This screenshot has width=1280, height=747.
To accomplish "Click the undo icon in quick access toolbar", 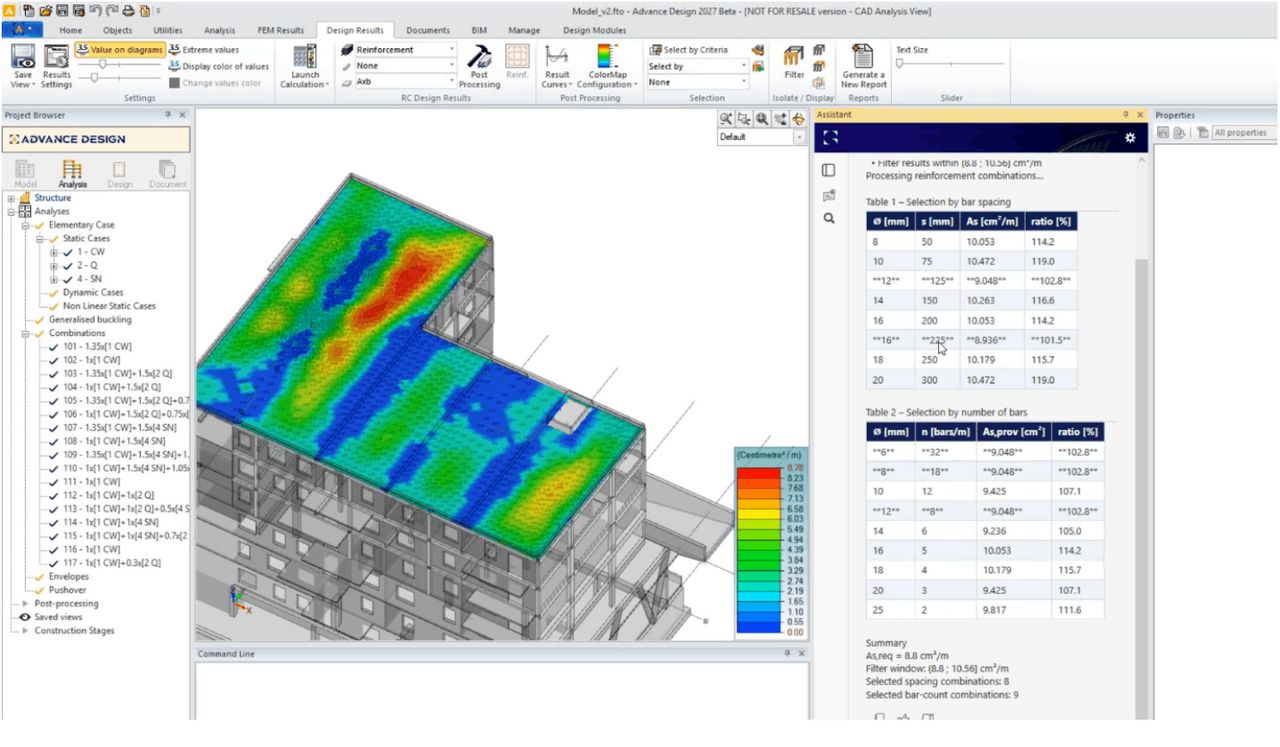I will coord(94,10).
